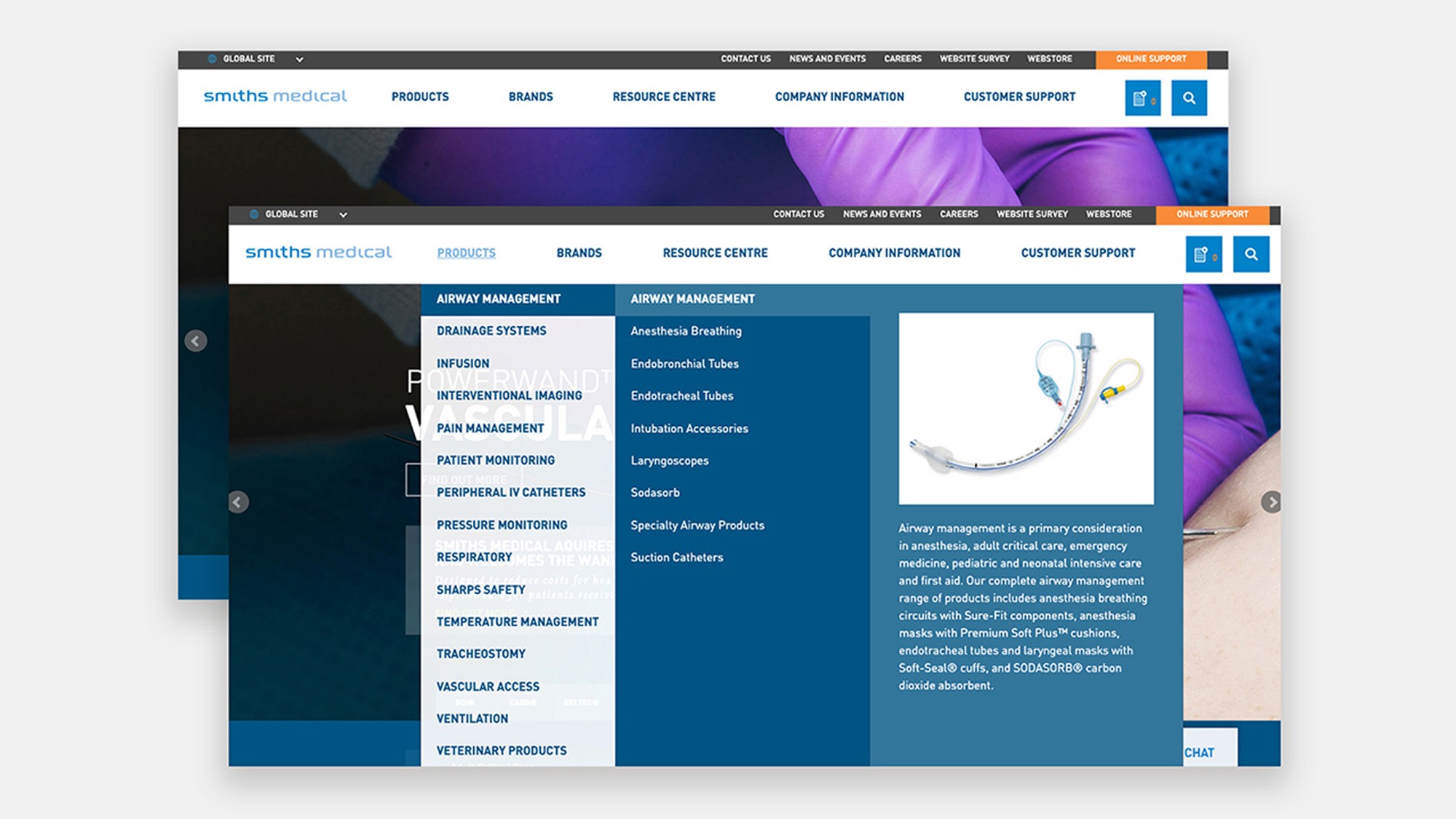The width and height of the screenshot is (1456, 819).
Task: Click the endotracheal tube product image
Action: click(1026, 408)
